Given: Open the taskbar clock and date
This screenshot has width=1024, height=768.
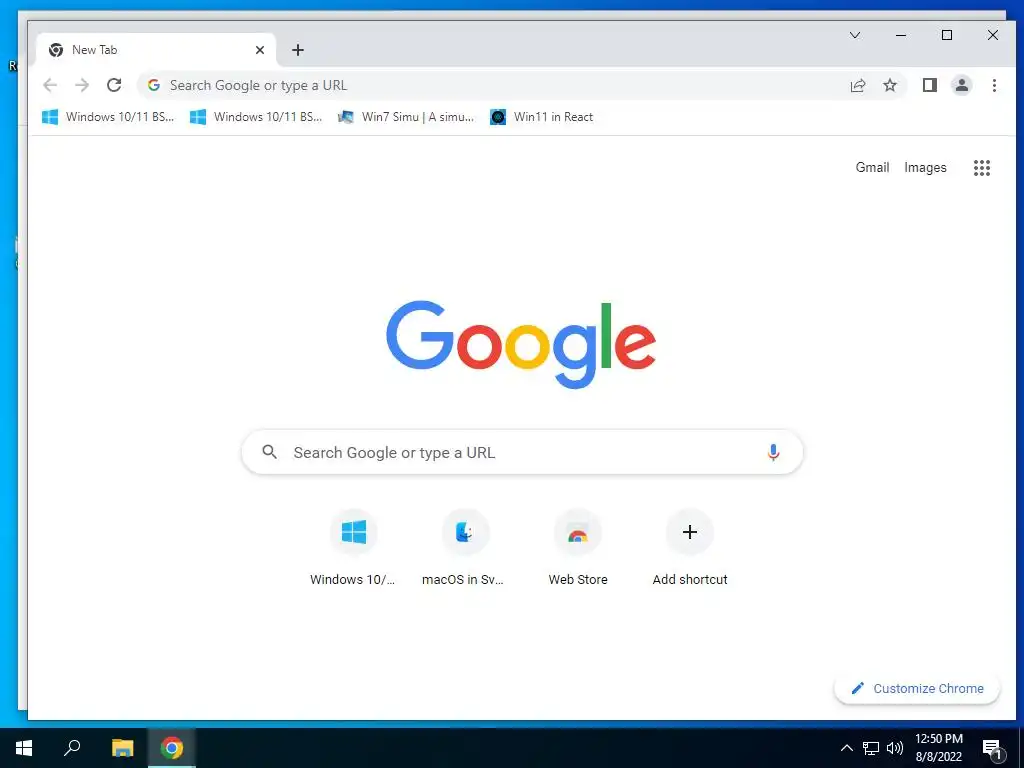Looking at the screenshot, I should tap(938, 748).
